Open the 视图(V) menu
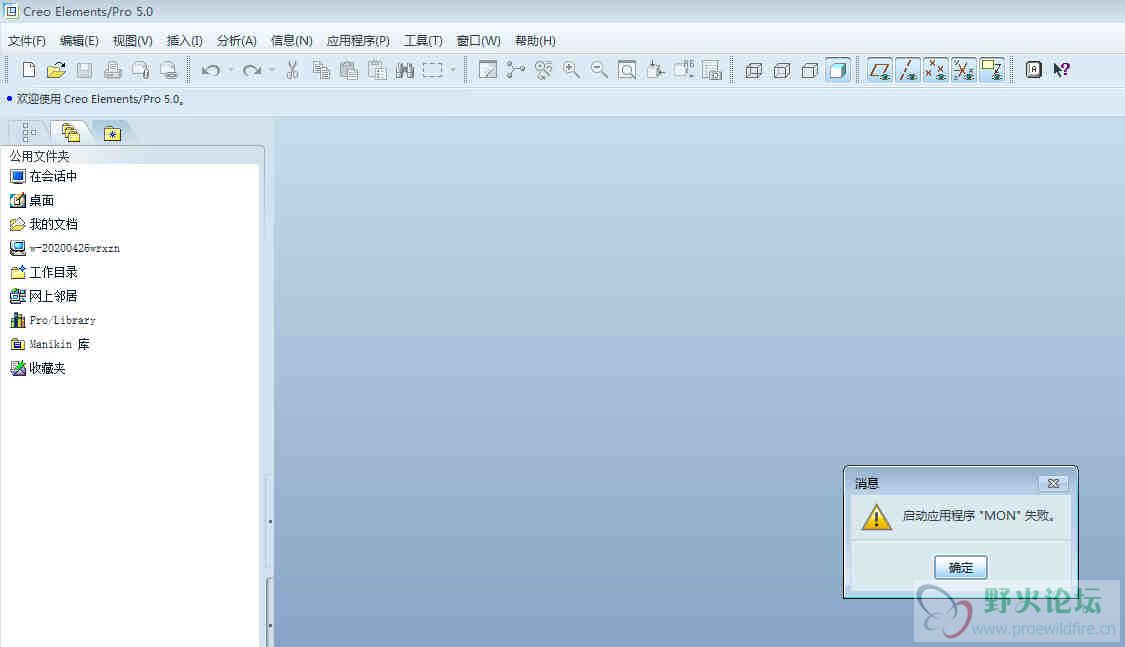Viewport: 1125px width, 647px height. tap(132, 41)
